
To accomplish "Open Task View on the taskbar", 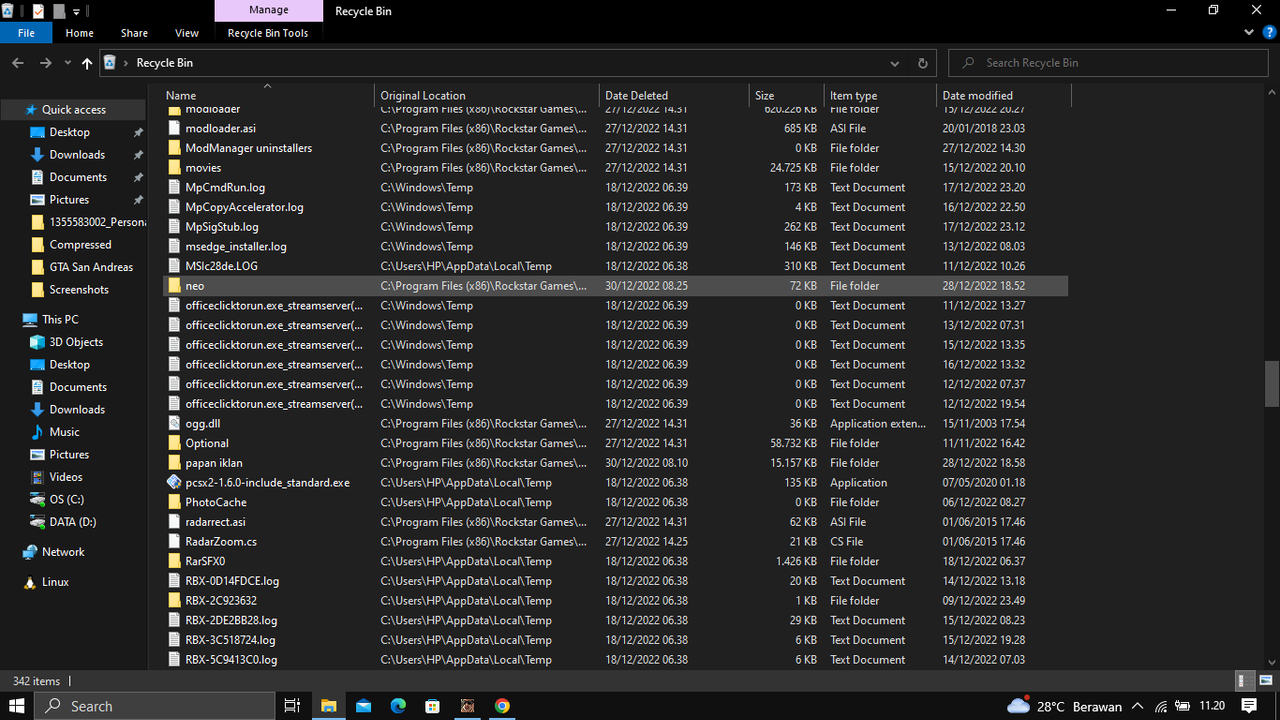I will pos(293,706).
